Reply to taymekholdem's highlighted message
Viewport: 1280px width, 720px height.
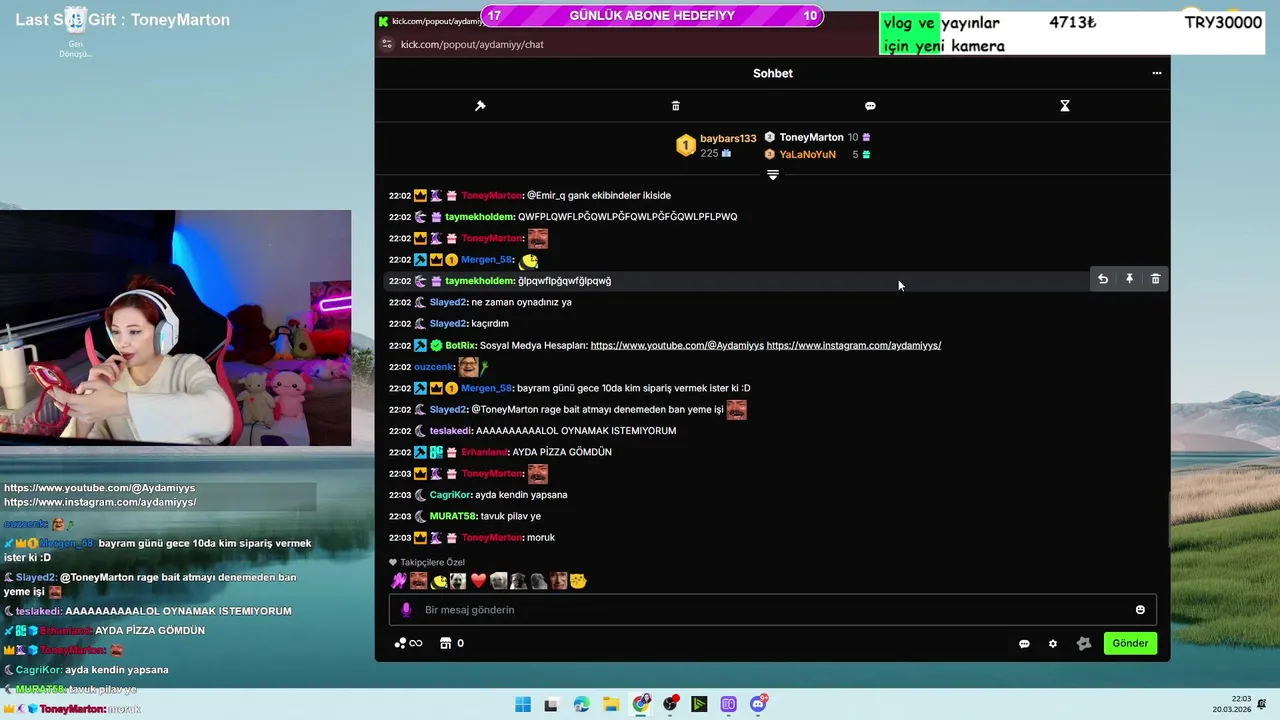[1103, 279]
